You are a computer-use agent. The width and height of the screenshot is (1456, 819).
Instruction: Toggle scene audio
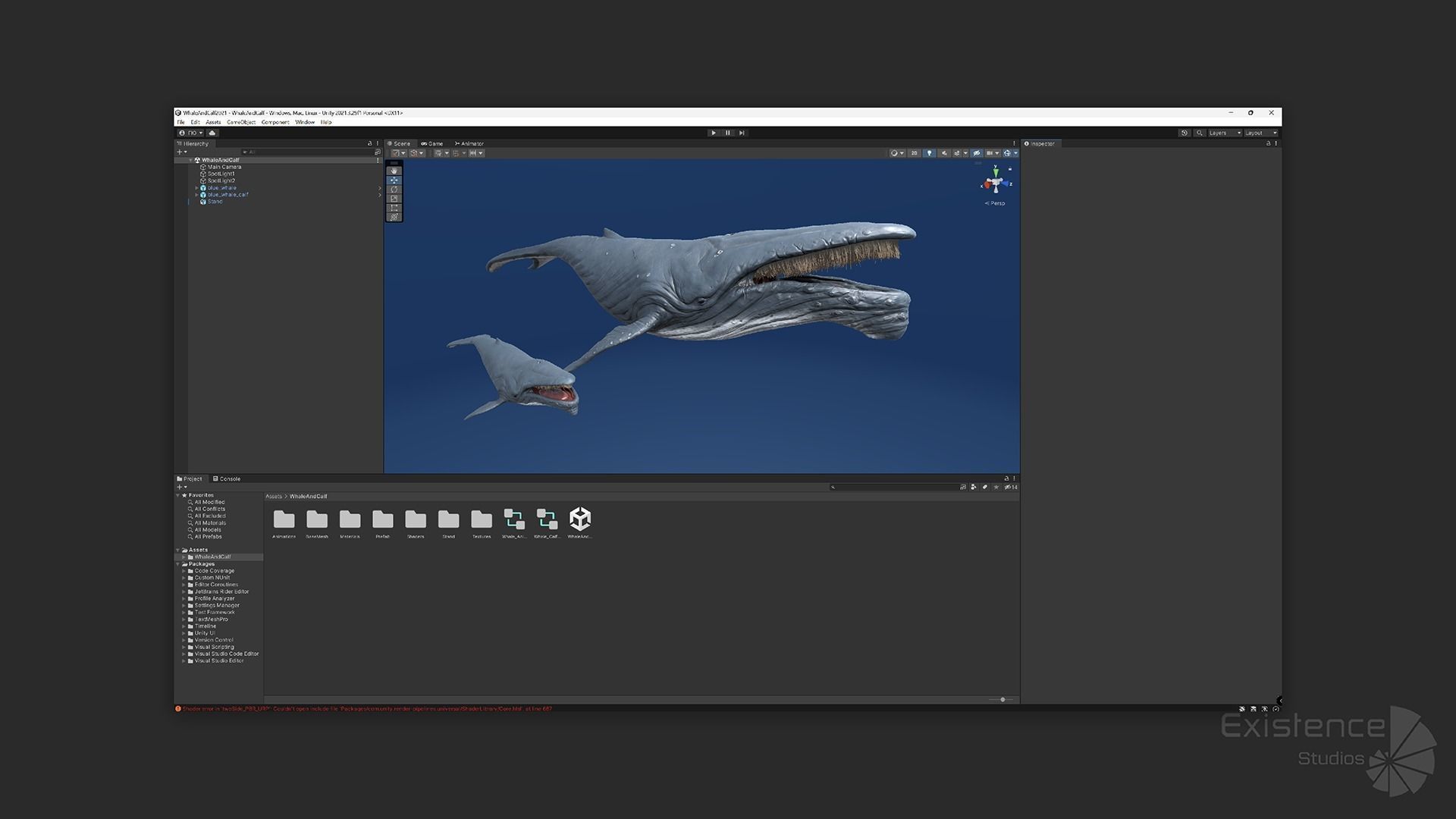point(944,153)
